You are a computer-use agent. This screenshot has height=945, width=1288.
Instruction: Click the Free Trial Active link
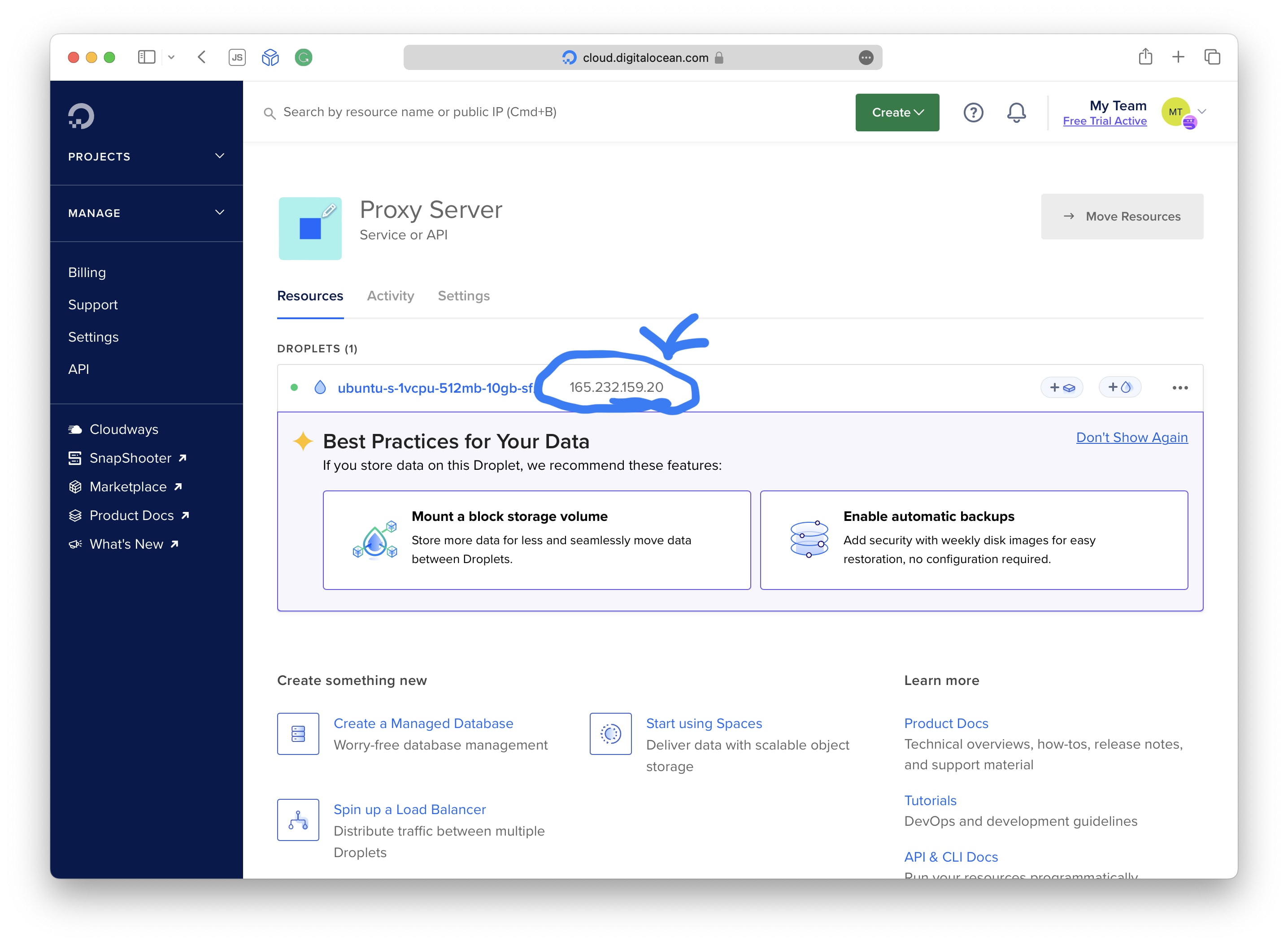[x=1104, y=121]
